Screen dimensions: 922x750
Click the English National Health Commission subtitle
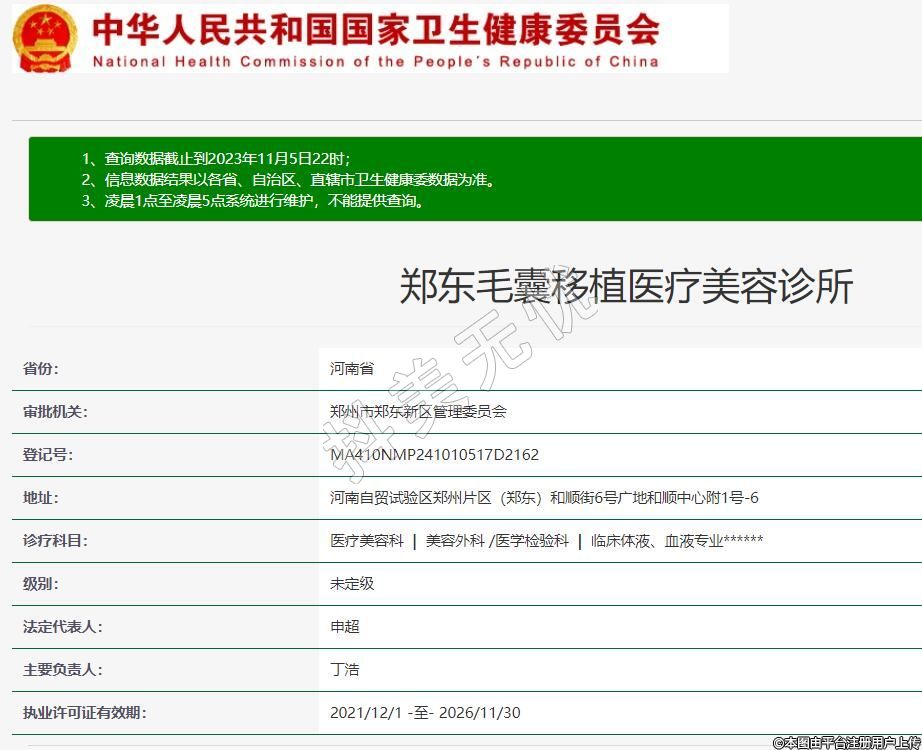coord(376,61)
